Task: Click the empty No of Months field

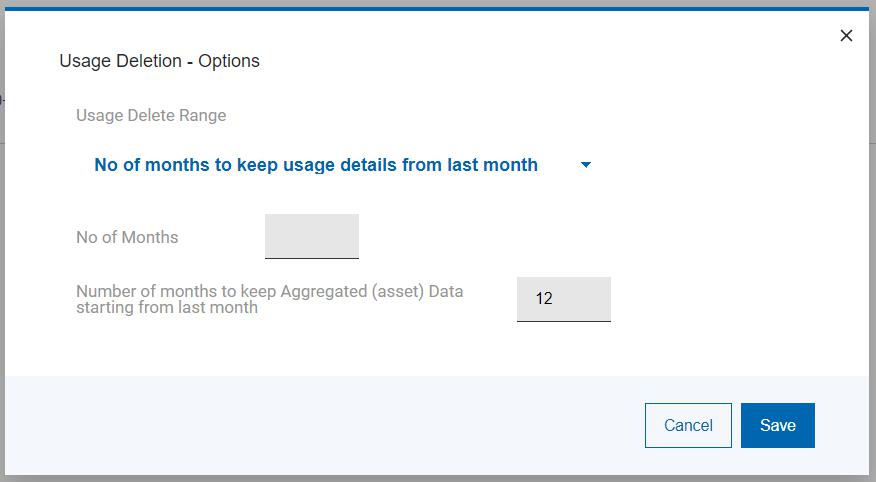Action: (312, 236)
